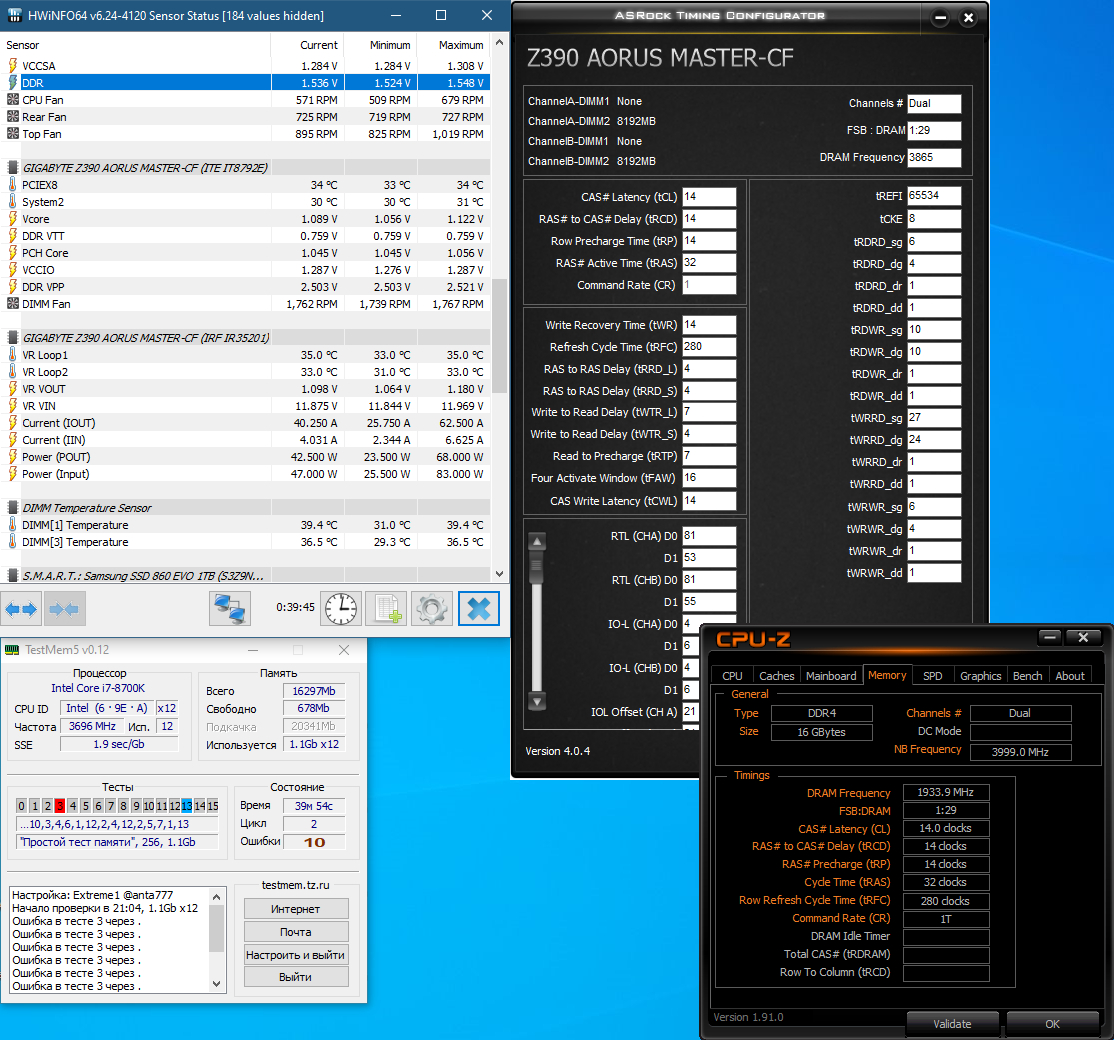The image size is (1114, 1040).
Task: Click the thermometer icon beside PCIEX8
Action: (x=12, y=185)
